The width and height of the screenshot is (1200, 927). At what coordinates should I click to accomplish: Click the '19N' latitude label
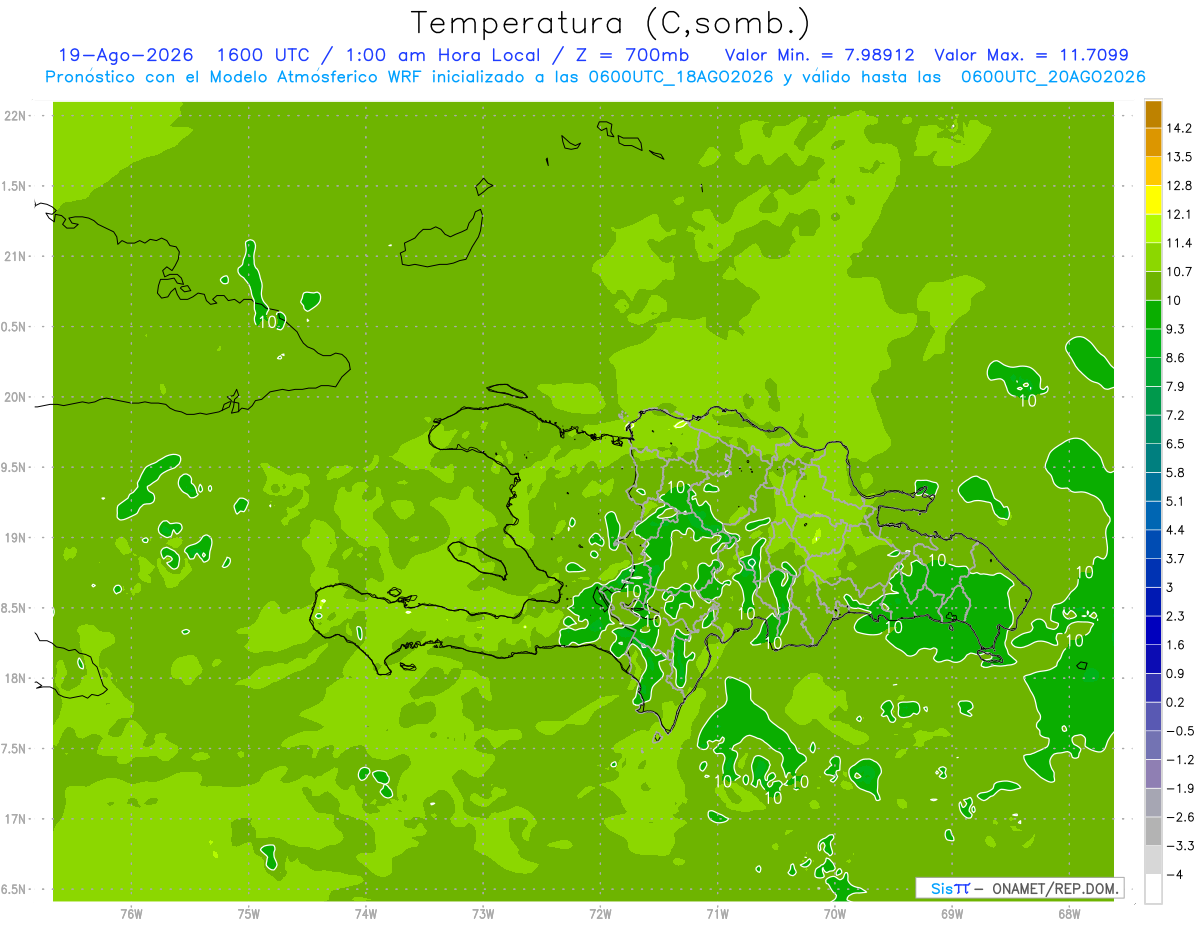pos(17,538)
